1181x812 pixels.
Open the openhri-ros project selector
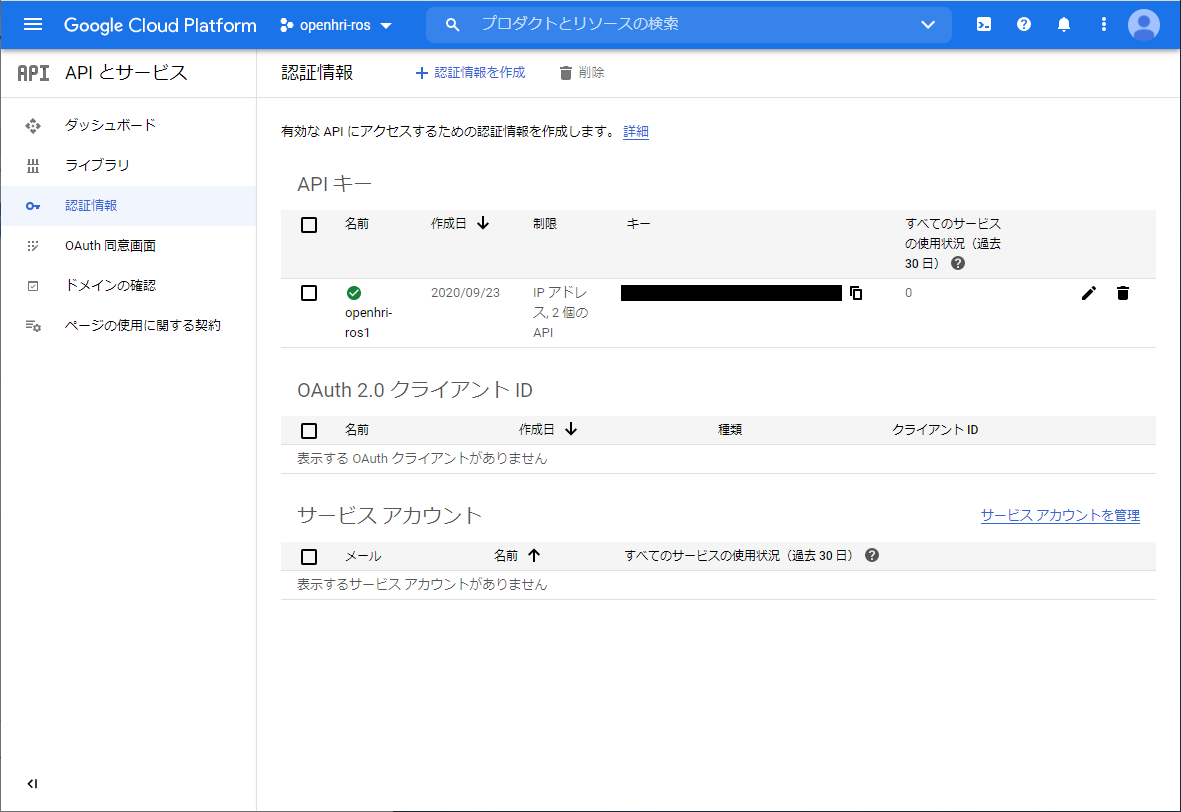coord(336,25)
